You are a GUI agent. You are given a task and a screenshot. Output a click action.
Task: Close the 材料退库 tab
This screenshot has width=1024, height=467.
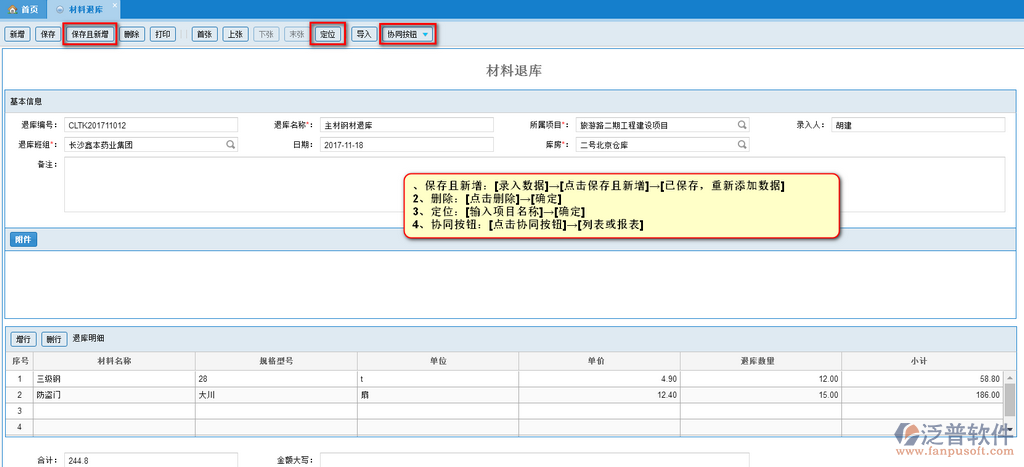112,8
